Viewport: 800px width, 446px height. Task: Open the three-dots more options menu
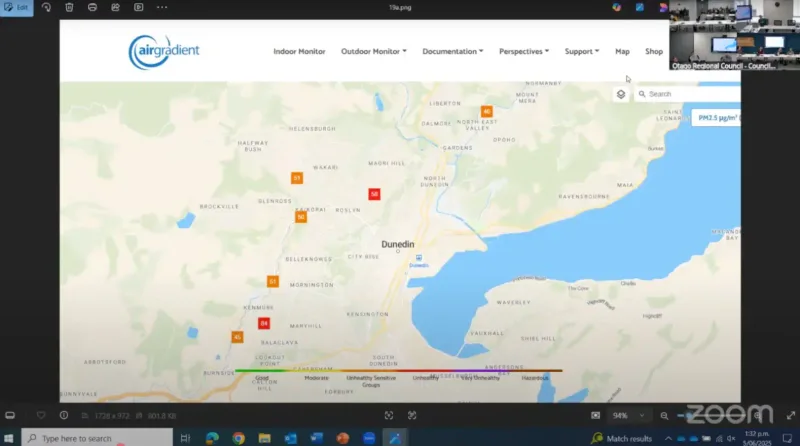point(162,7)
